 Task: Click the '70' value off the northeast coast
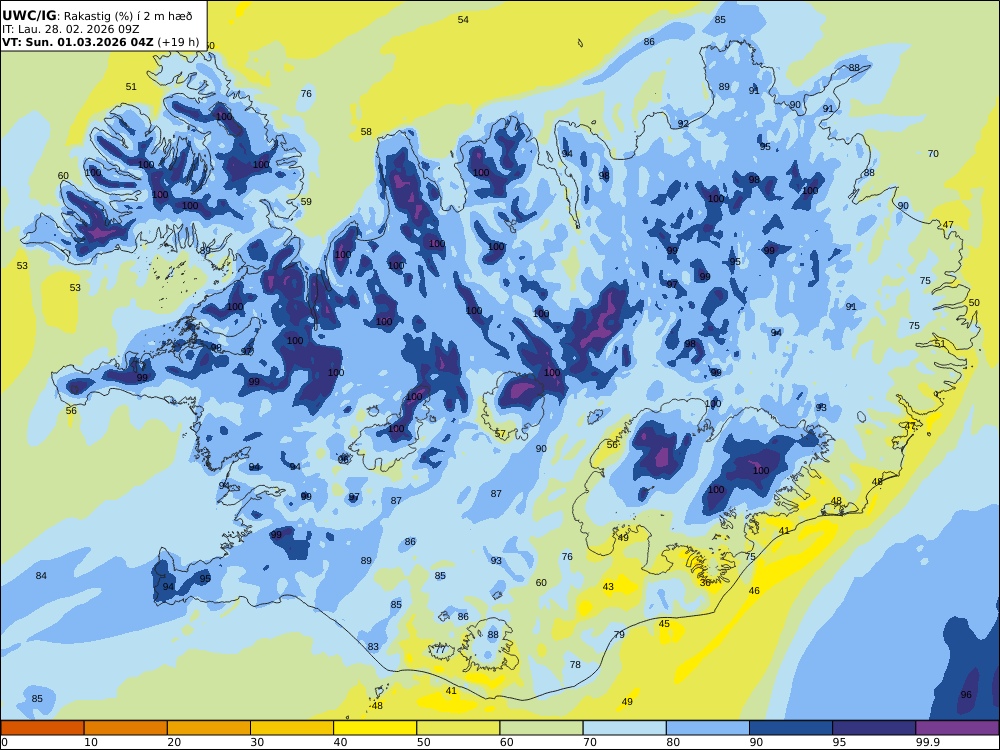pos(933,154)
